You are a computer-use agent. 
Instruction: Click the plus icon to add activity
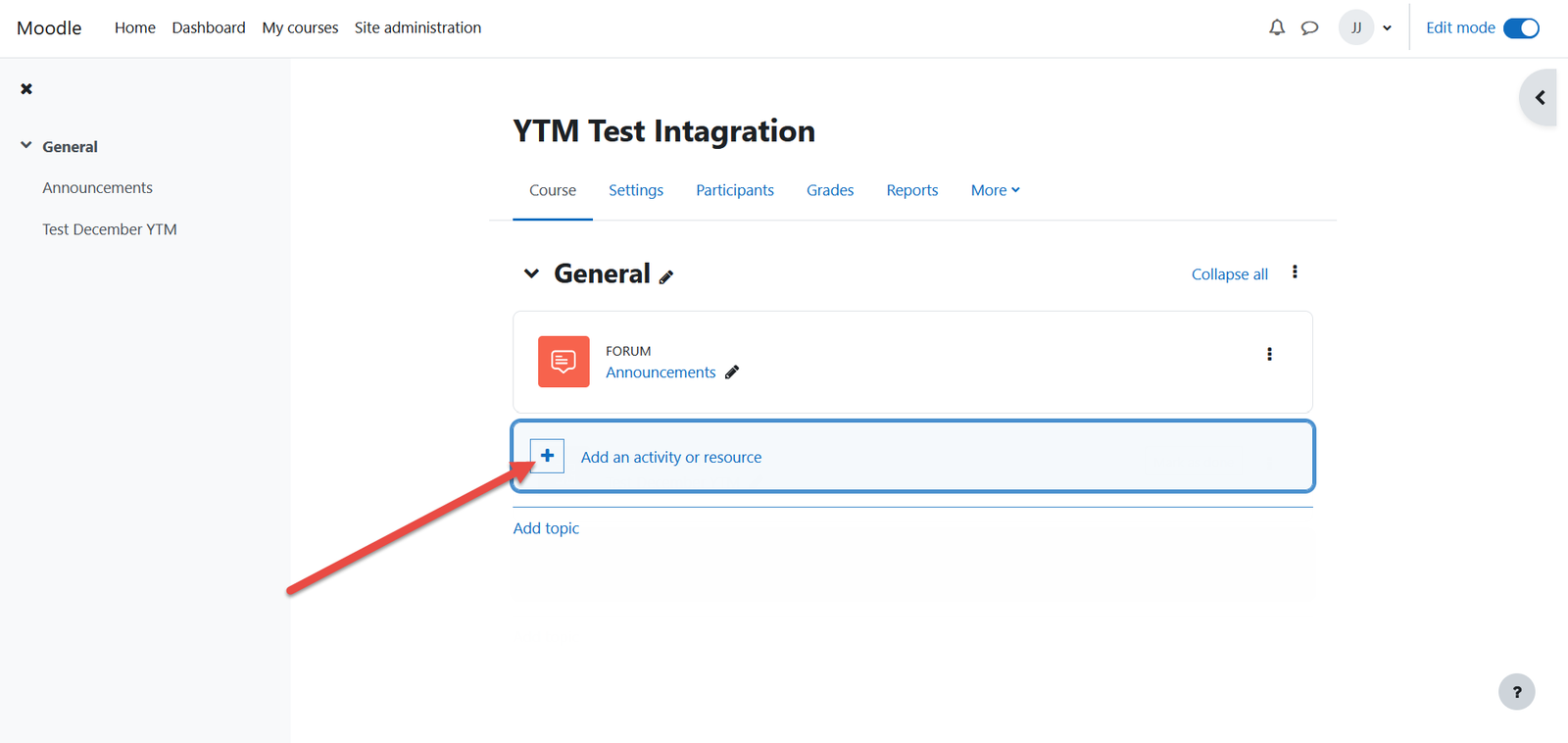point(547,456)
